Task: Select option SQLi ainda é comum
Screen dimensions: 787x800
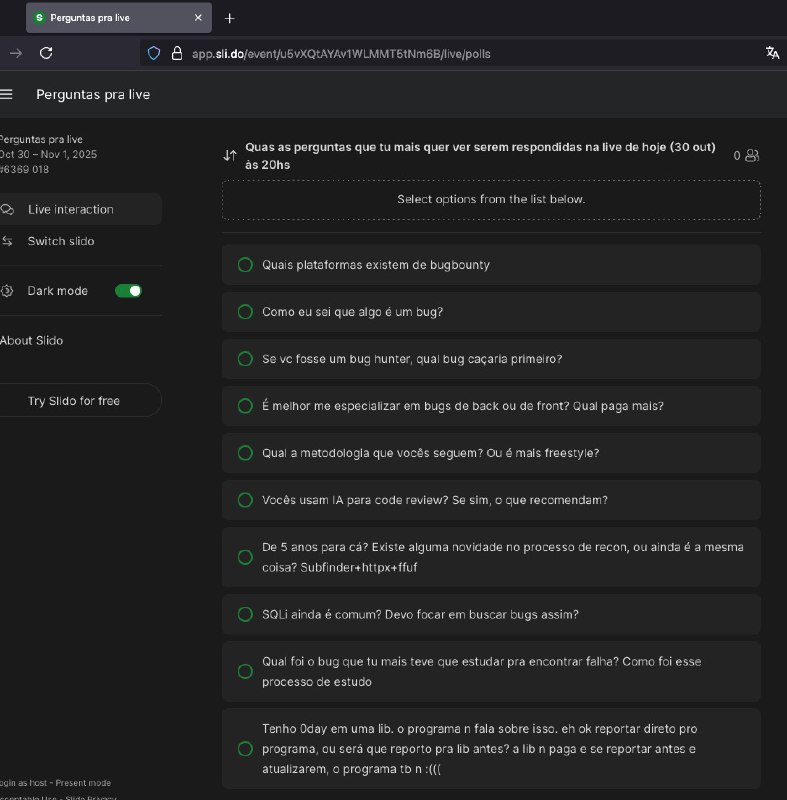Action: (491, 614)
